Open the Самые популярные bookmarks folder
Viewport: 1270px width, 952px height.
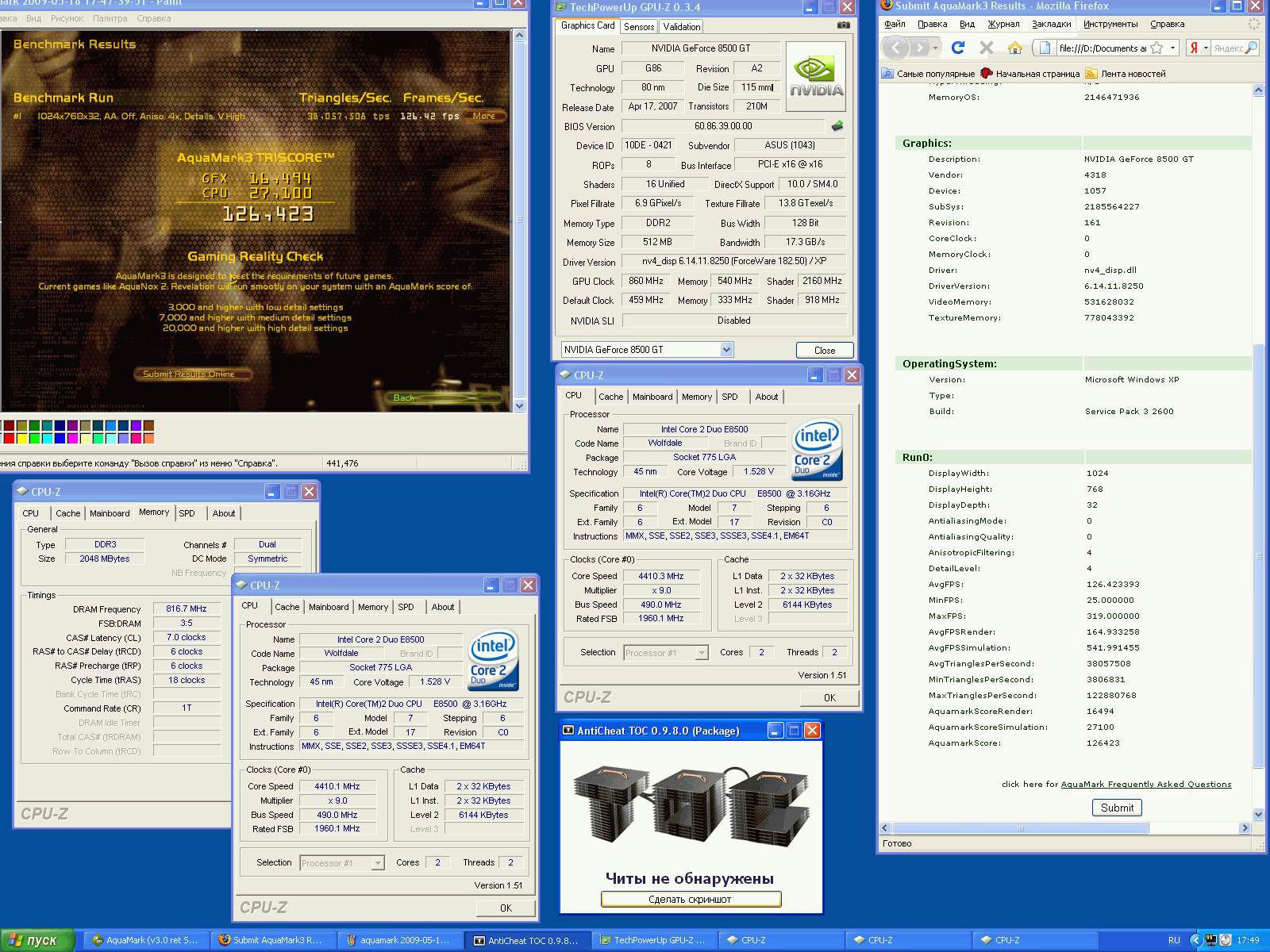pyautogui.click(x=928, y=74)
